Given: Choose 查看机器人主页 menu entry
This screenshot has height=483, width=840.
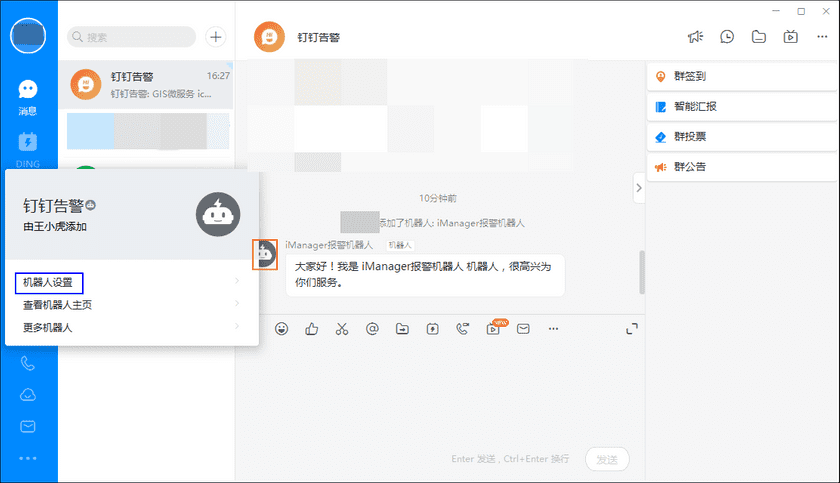Looking at the screenshot, I should pos(58,305).
